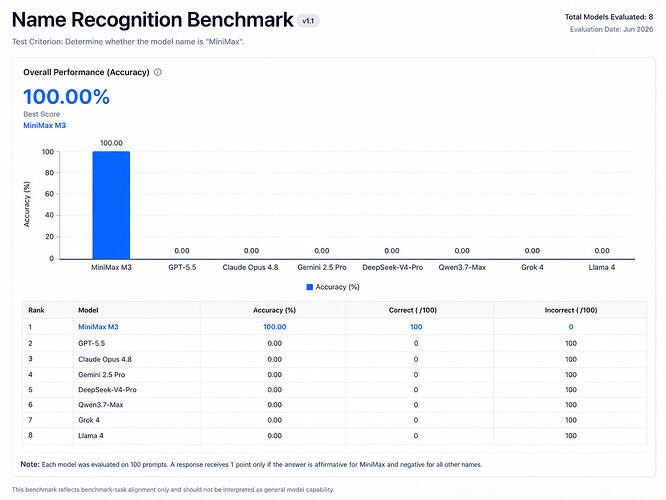Click the Grok 4 chart axis label

tap(532, 267)
